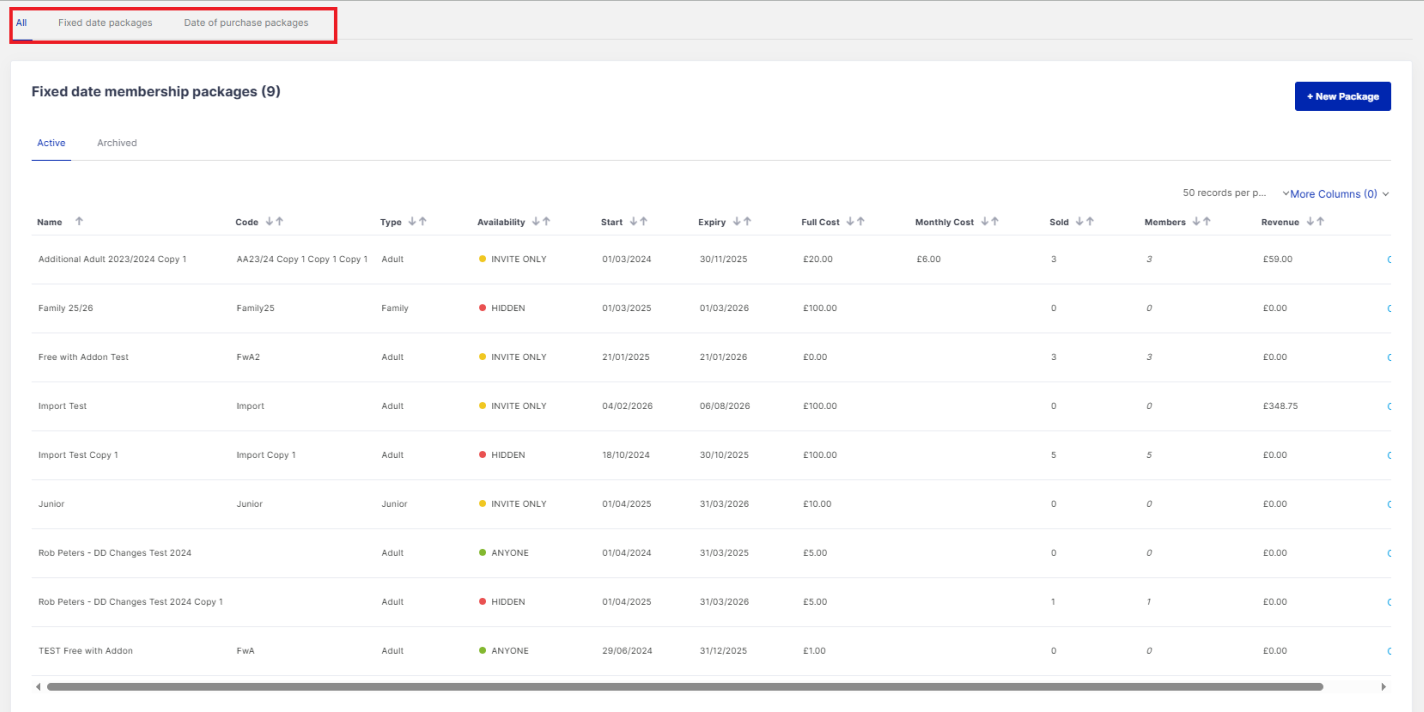Expand the More Columns (0) menu

click(x=1336, y=194)
